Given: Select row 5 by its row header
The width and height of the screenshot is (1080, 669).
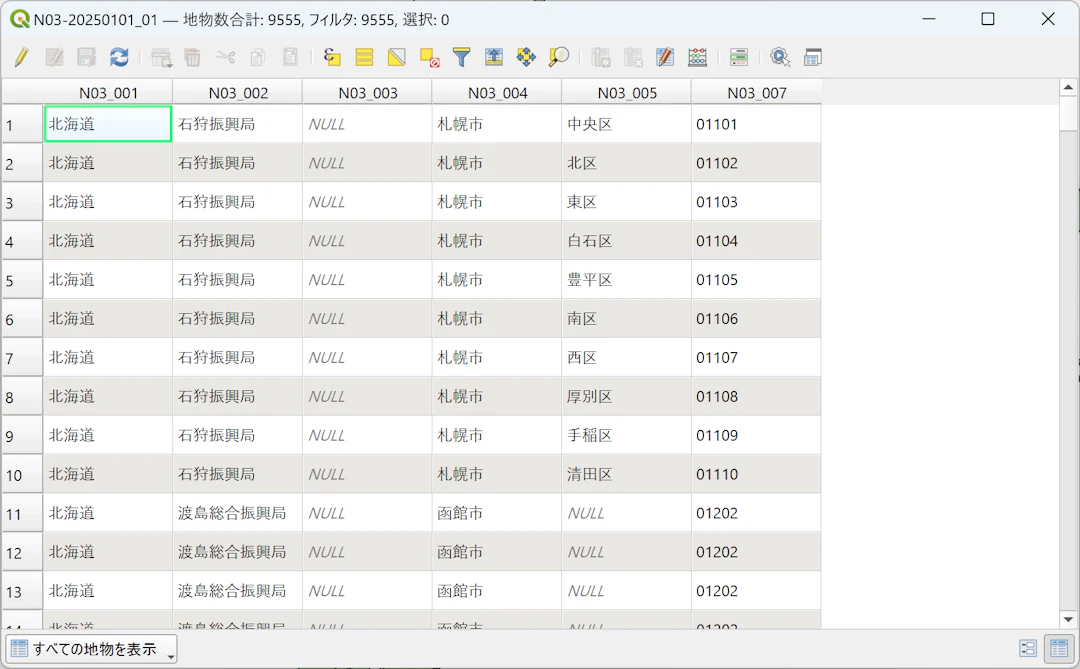Looking at the screenshot, I should click(22, 281).
